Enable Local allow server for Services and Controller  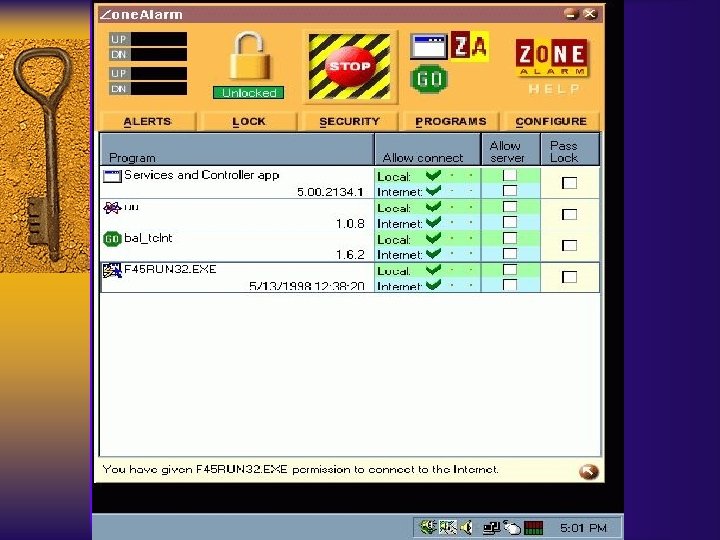[510, 175]
